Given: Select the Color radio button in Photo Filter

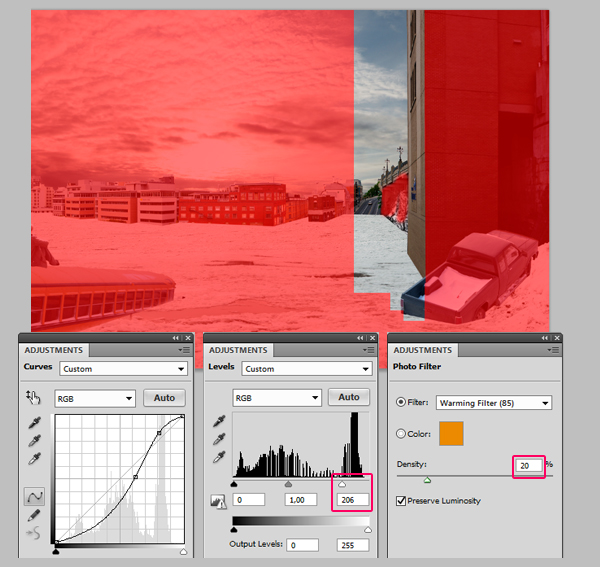Looking at the screenshot, I should click(401, 433).
